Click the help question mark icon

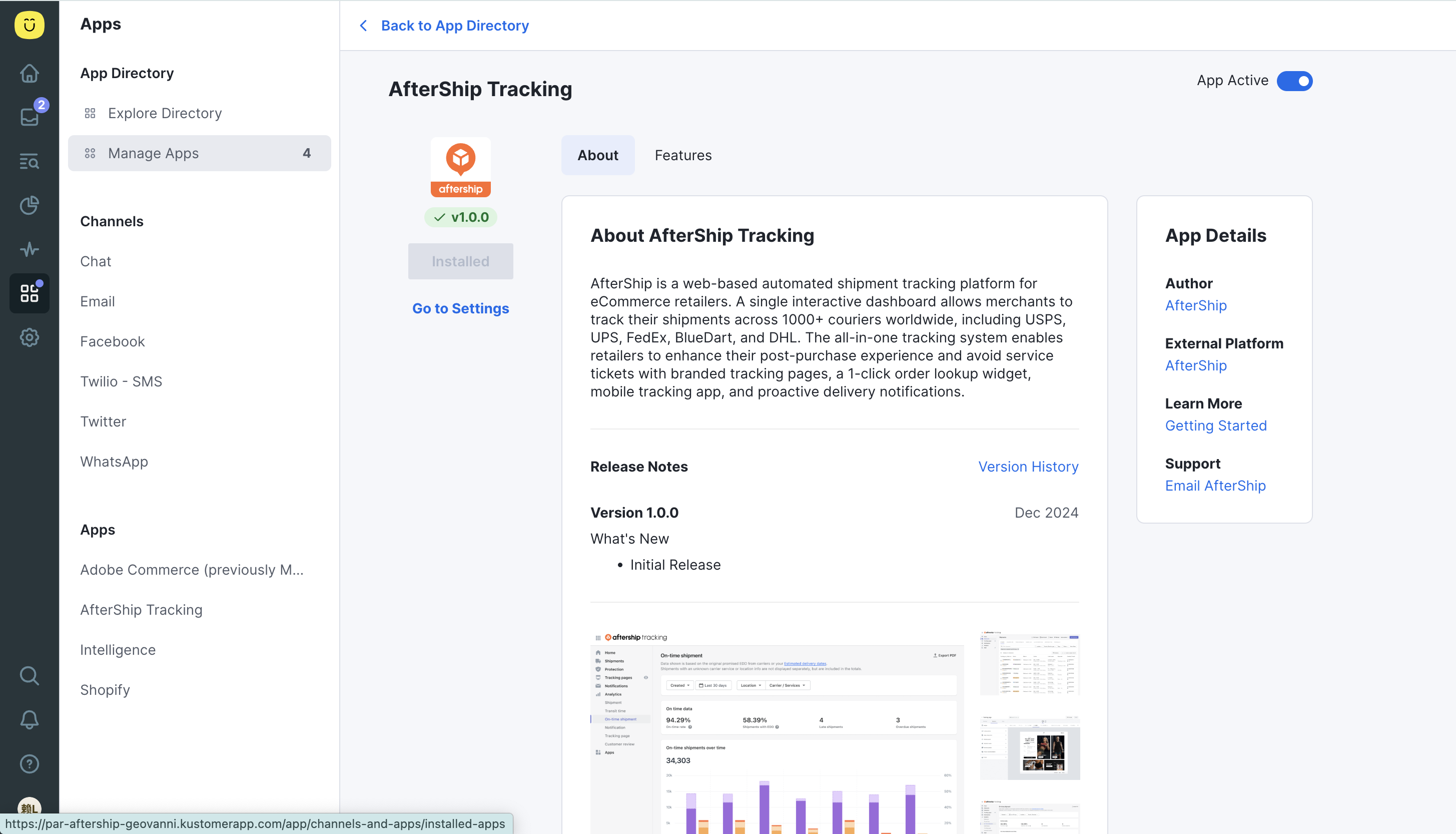pyautogui.click(x=29, y=764)
